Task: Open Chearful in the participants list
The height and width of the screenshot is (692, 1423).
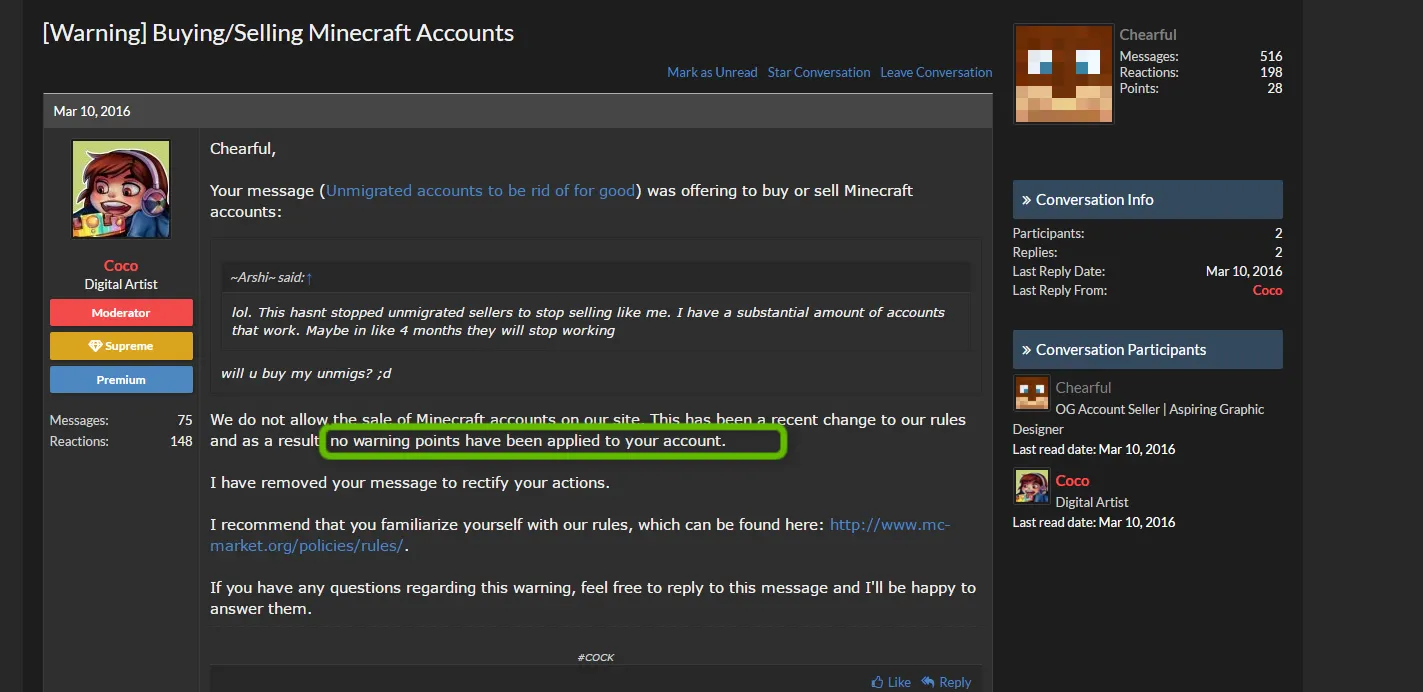Action: click(x=1083, y=388)
